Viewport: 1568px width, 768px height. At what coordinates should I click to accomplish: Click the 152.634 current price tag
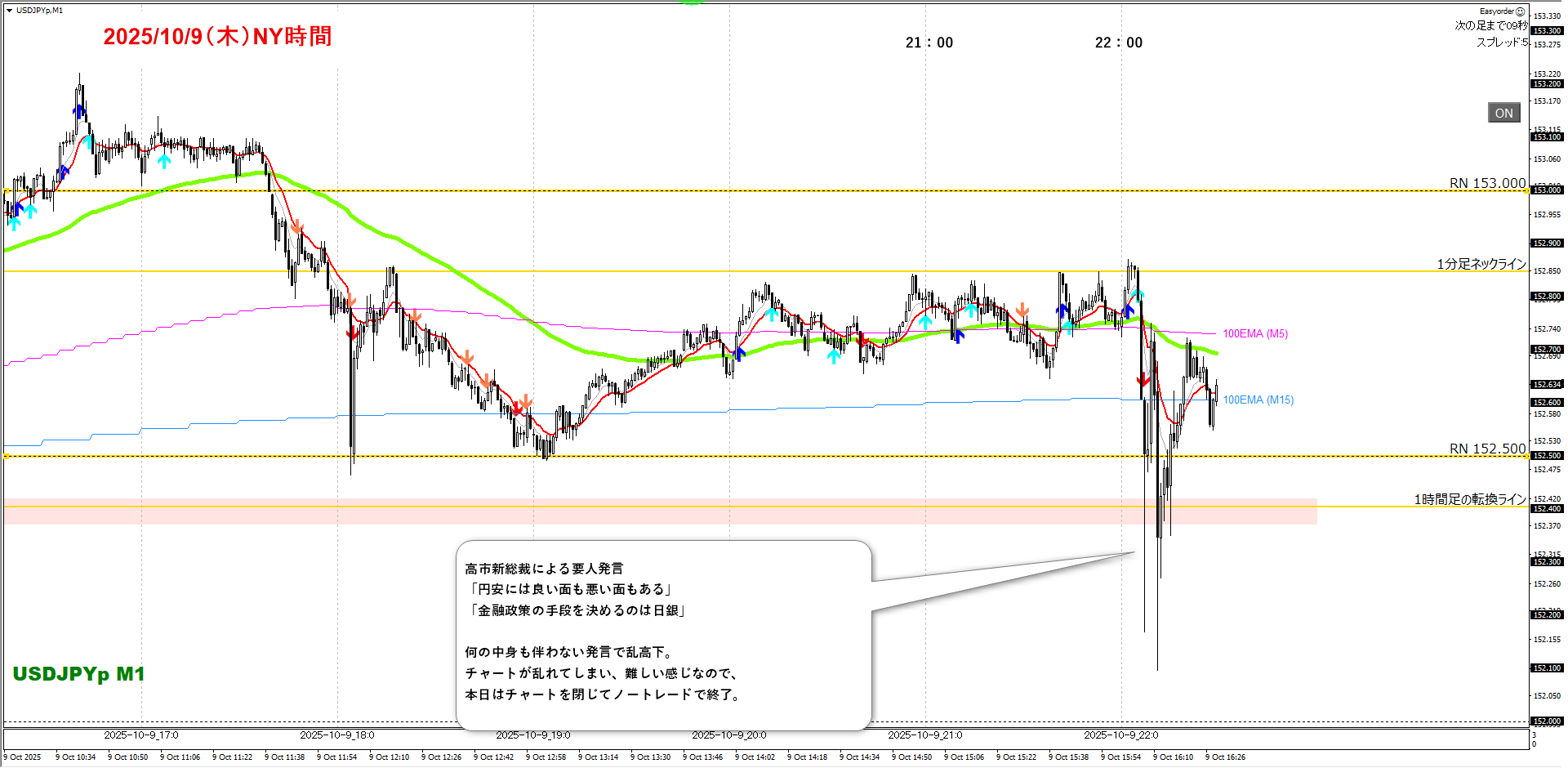click(x=1546, y=384)
